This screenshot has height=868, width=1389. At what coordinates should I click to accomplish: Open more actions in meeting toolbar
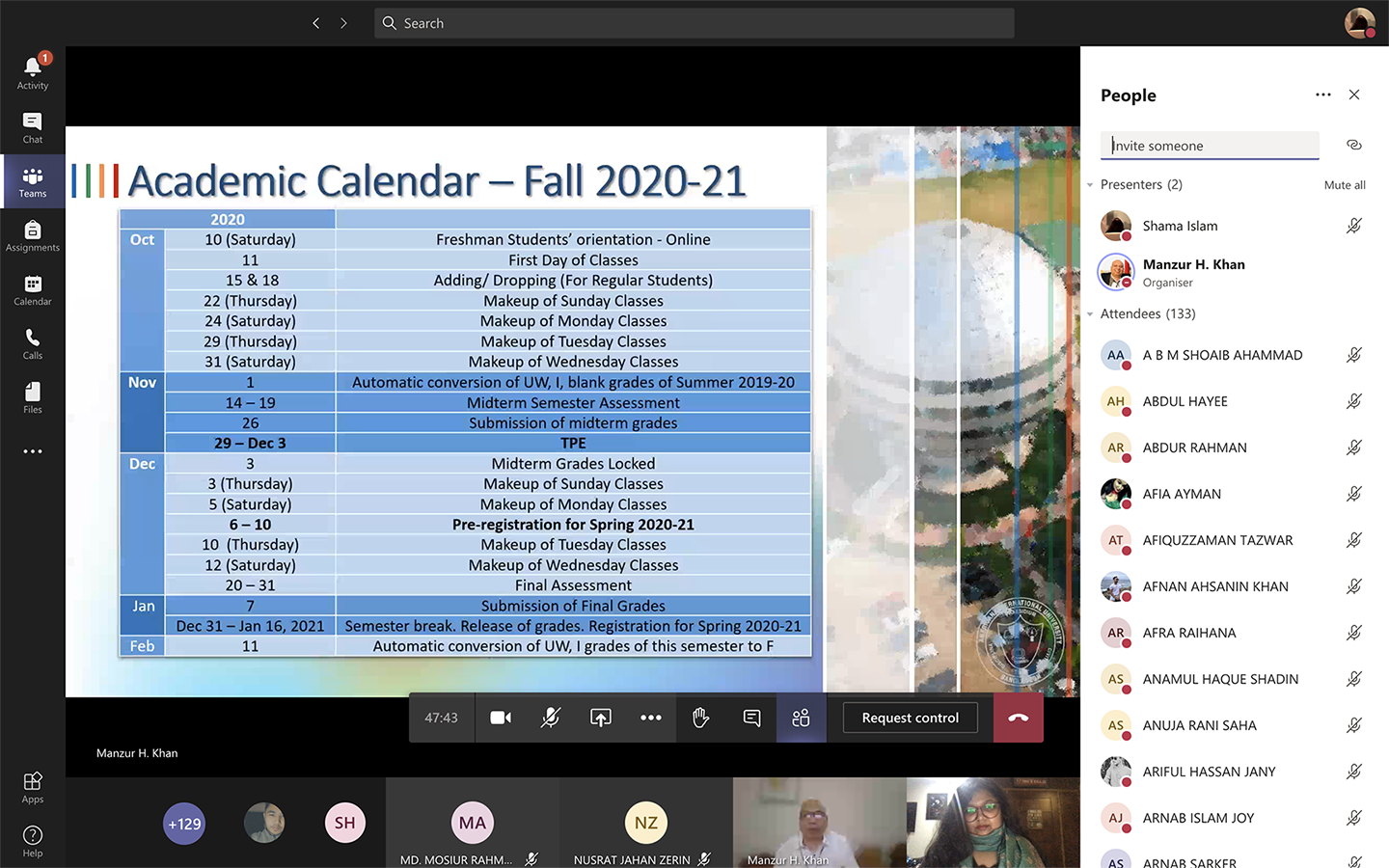click(651, 718)
